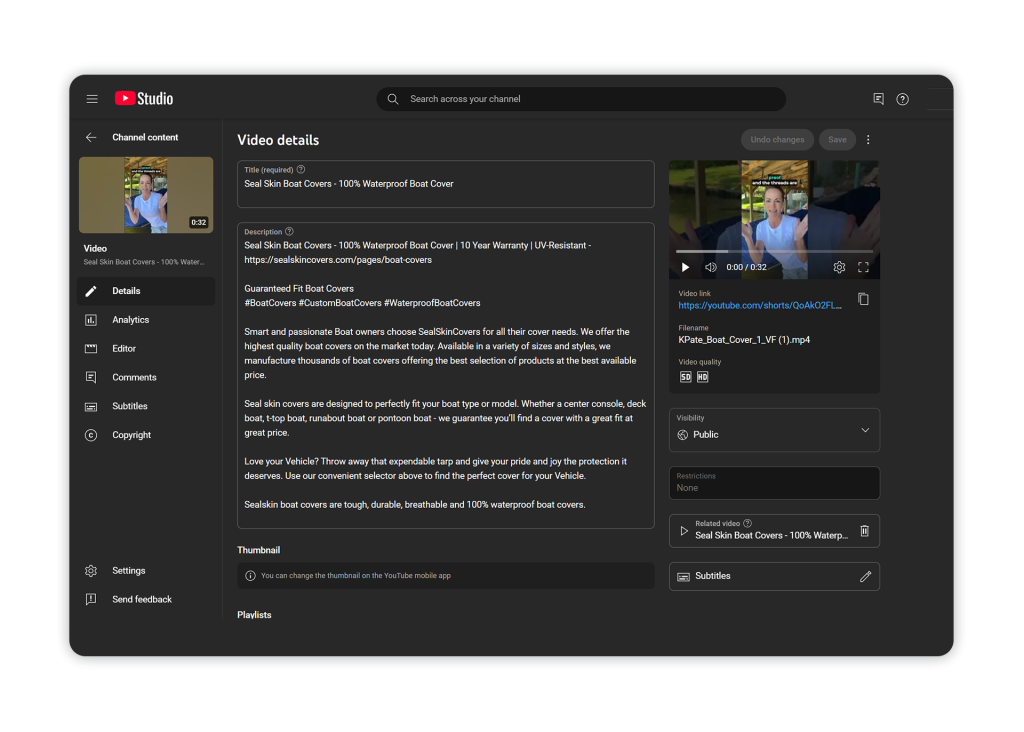The height and width of the screenshot is (732, 1024).
Task: Click into the Title text field
Action: pos(445,185)
